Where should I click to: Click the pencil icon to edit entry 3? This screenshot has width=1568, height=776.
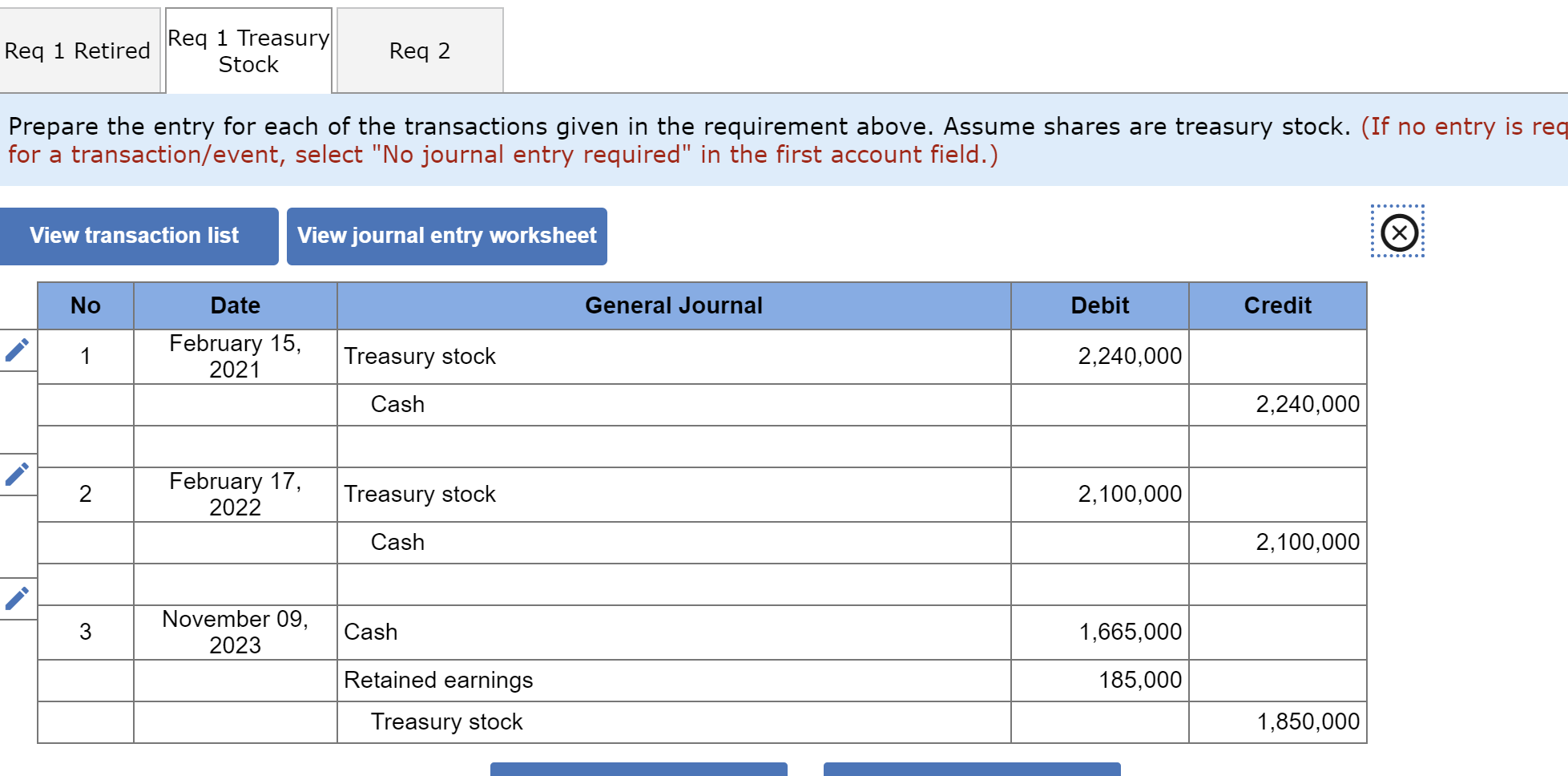(x=18, y=597)
